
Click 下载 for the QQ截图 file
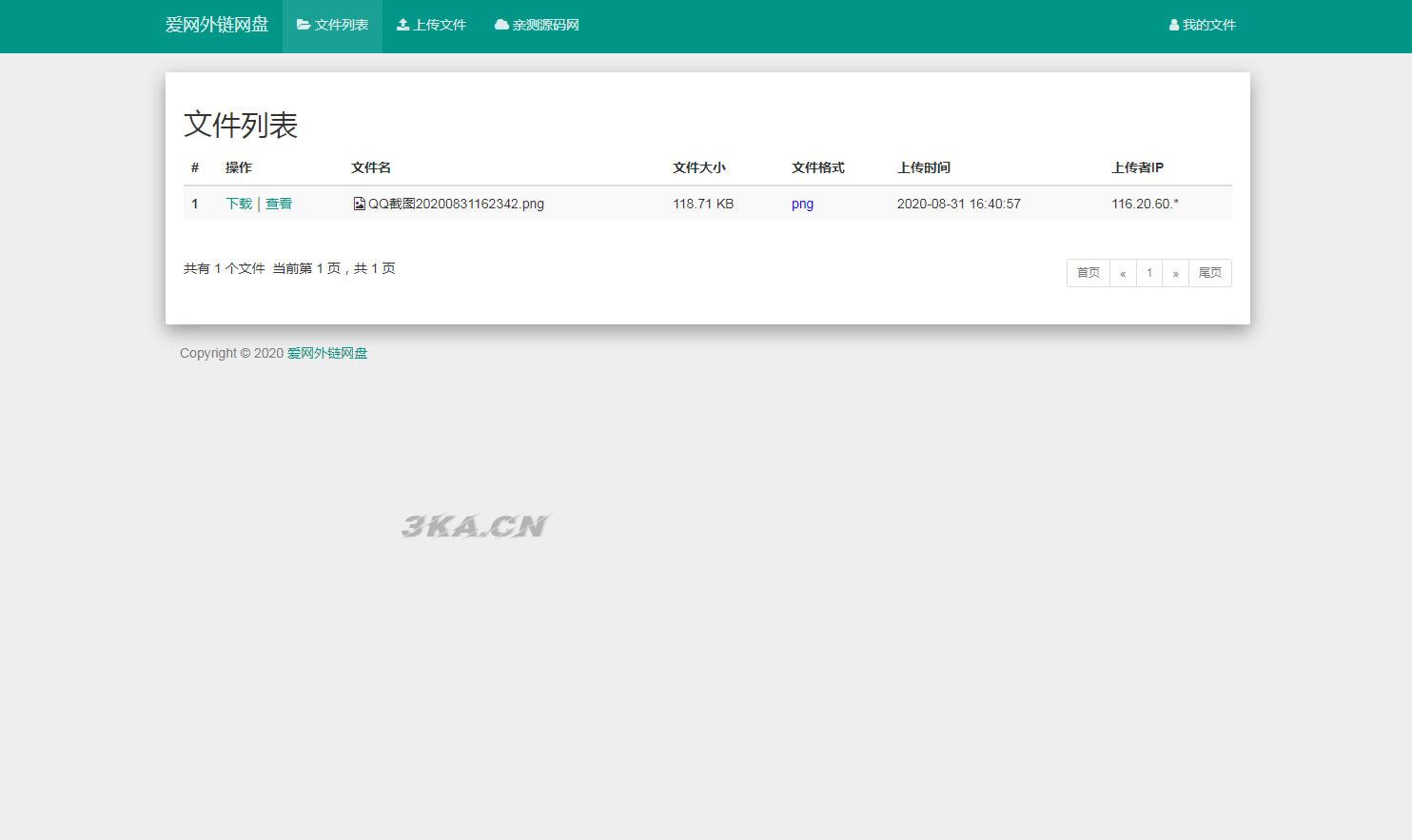239,204
